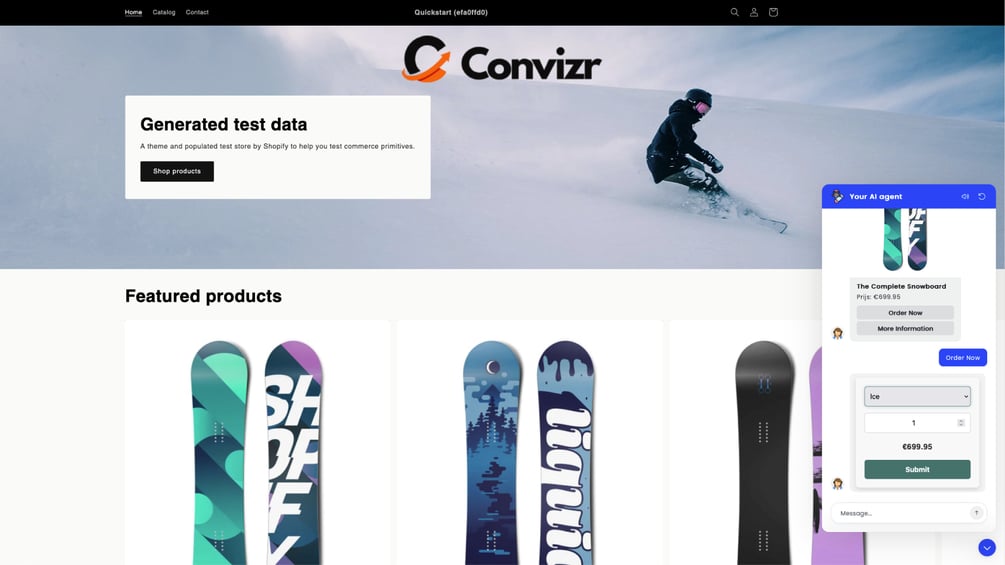Open the Ice variant dropdown
This screenshot has height=565, width=1005.
[x=917, y=397]
